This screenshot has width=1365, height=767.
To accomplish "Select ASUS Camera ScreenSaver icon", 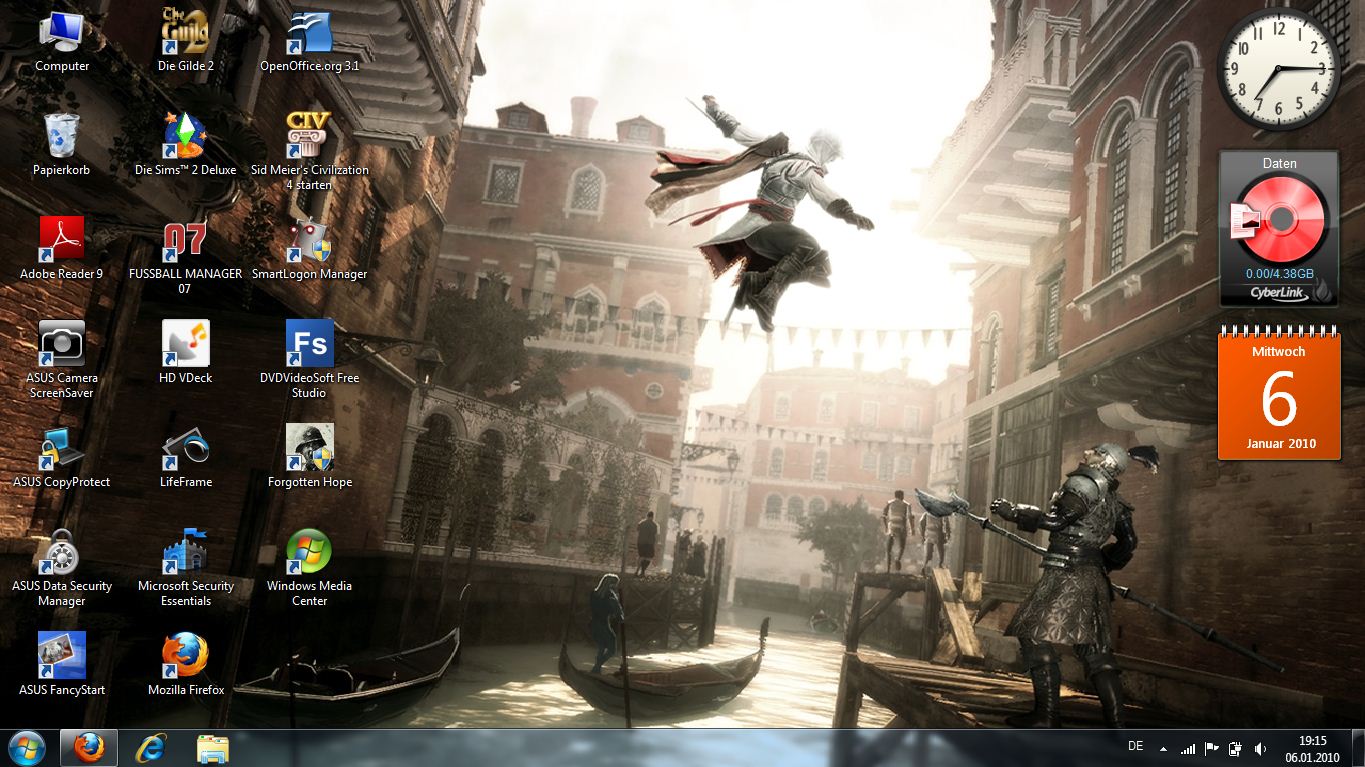I will (x=62, y=360).
